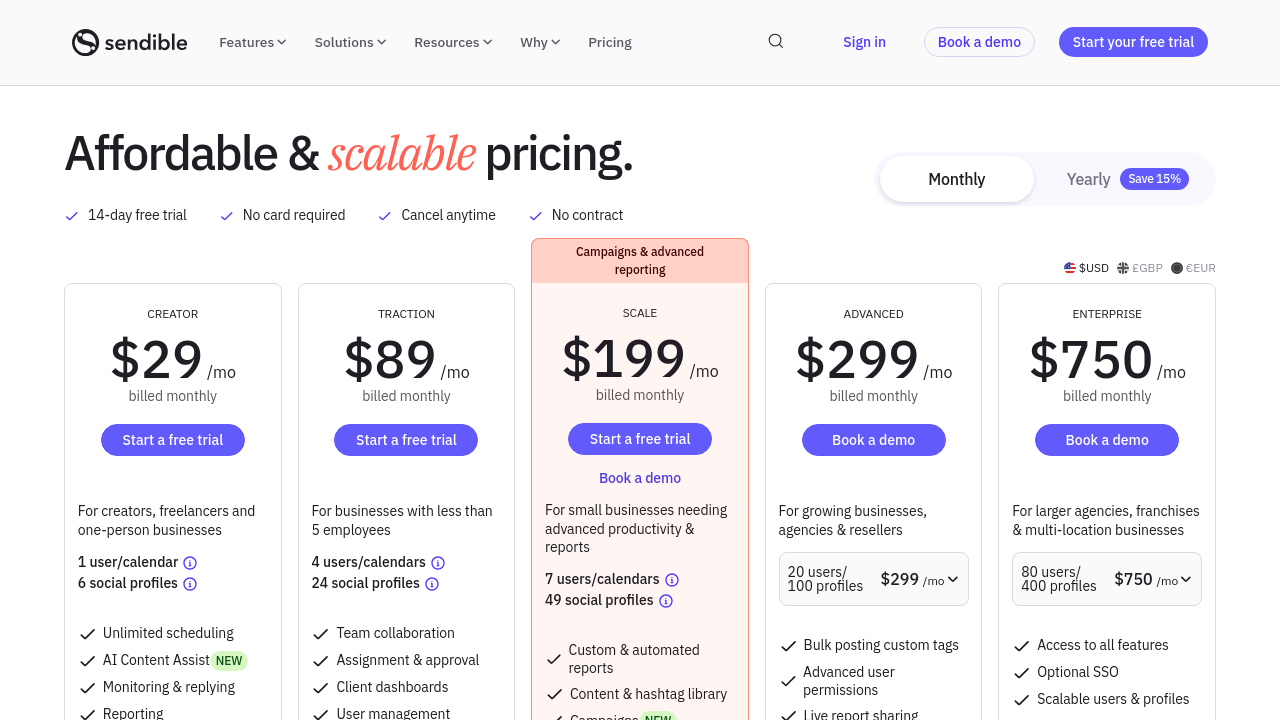Click info icon beside 7 users/calendars
The height and width of the screenshot is (720, 1280).
[x=672, y=580]
